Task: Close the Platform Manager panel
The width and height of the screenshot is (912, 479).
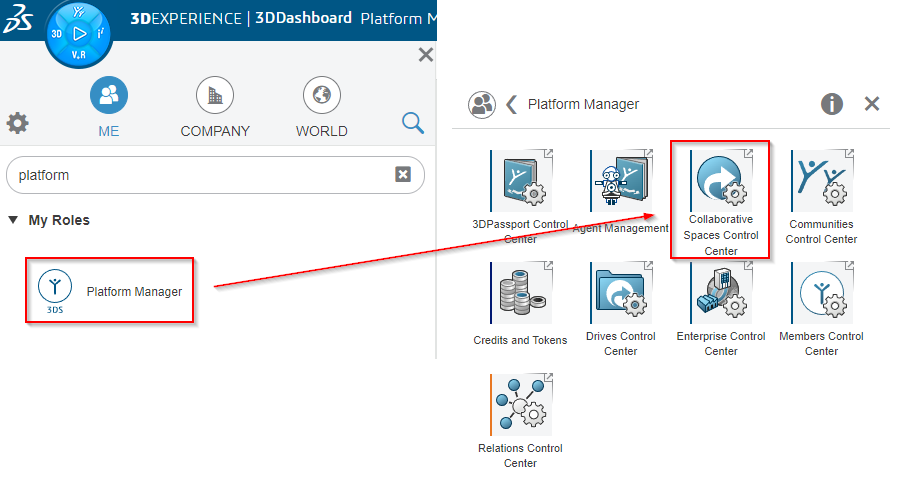Action: tap(871, 104)
